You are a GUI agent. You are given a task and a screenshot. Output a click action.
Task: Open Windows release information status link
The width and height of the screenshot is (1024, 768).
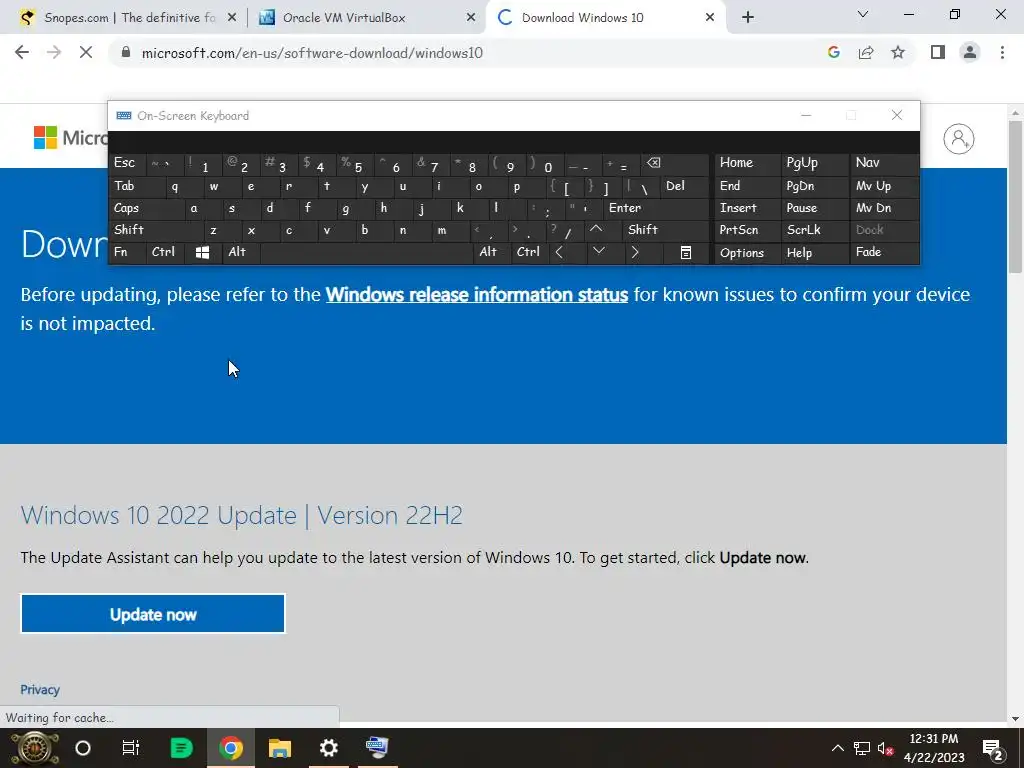coord(477,295)
